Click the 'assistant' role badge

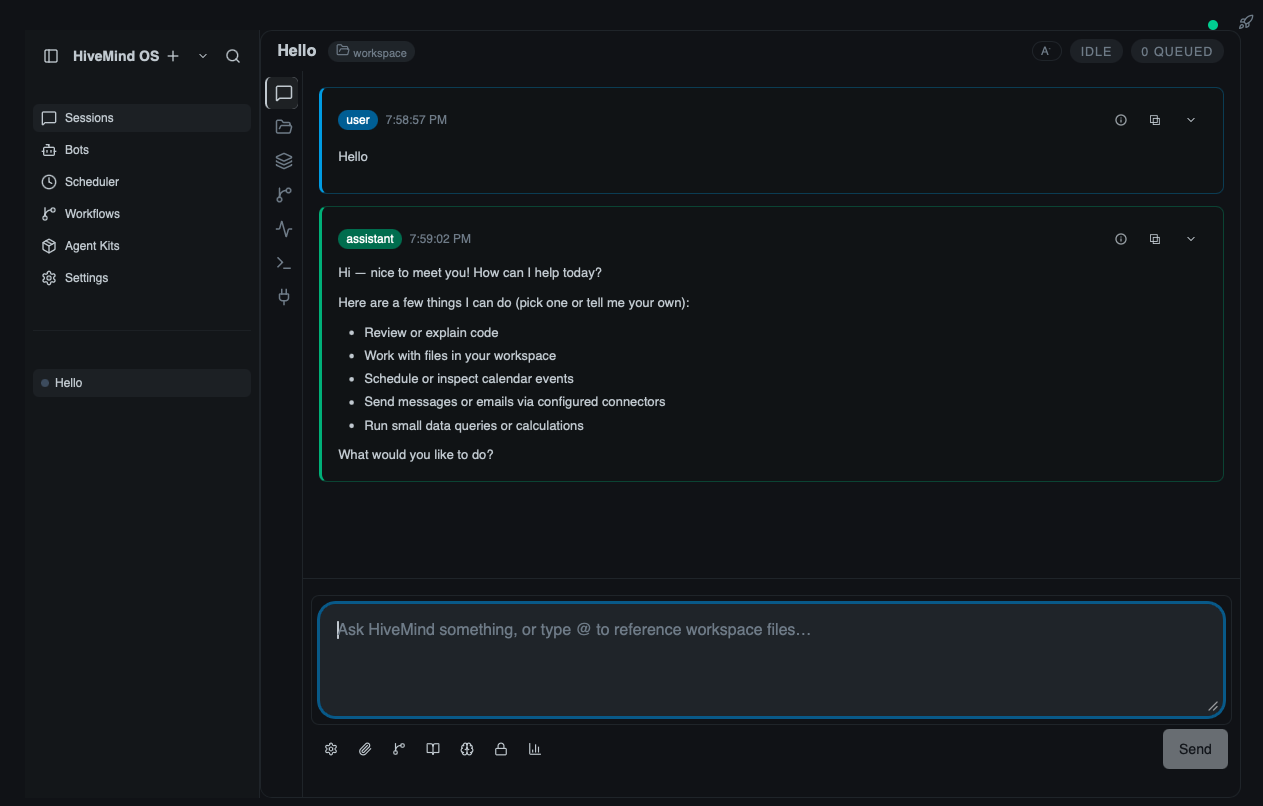pos(370,239)
